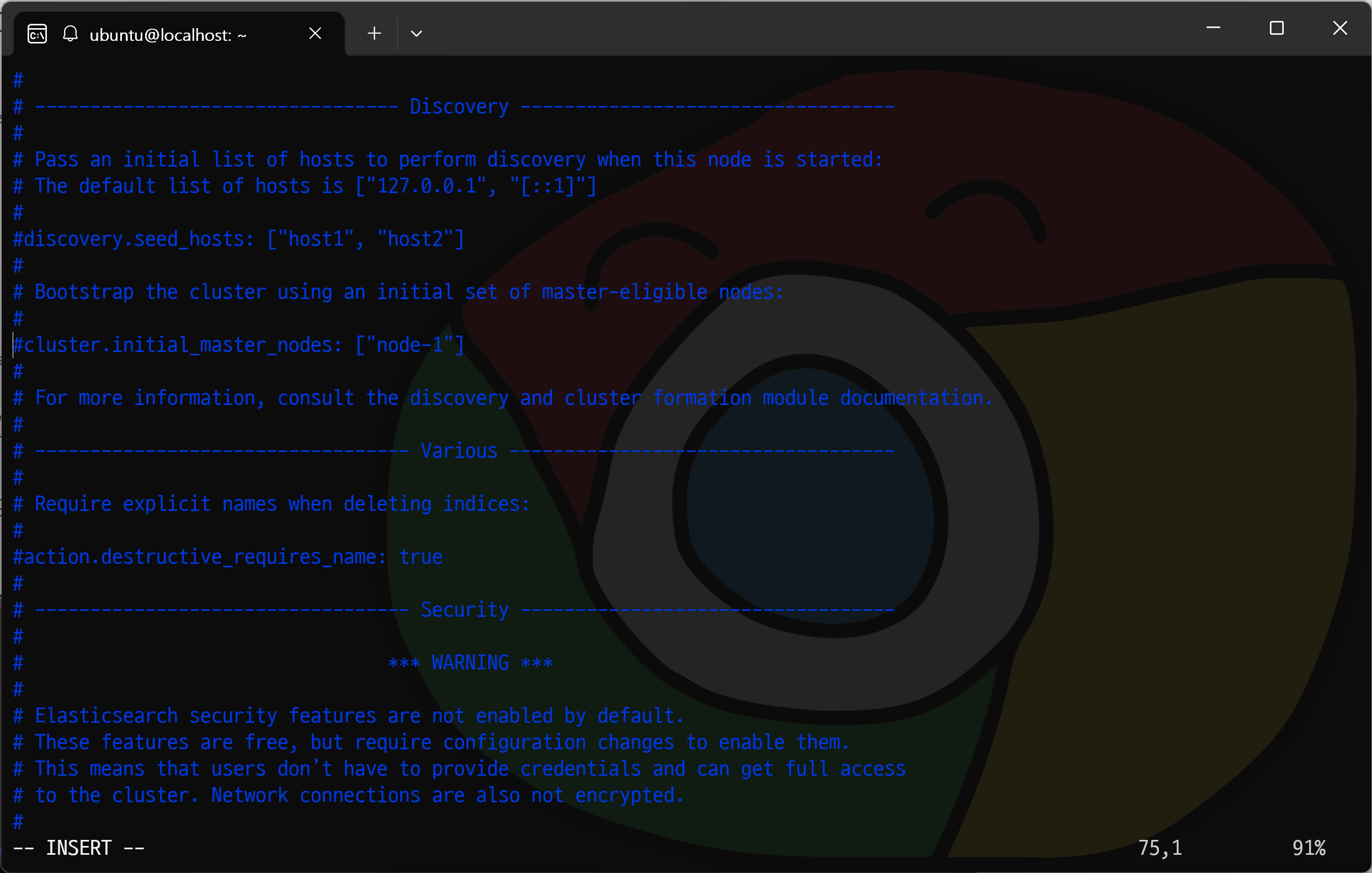Close the terminal window
The image size is (1372, 873).
1340,28
